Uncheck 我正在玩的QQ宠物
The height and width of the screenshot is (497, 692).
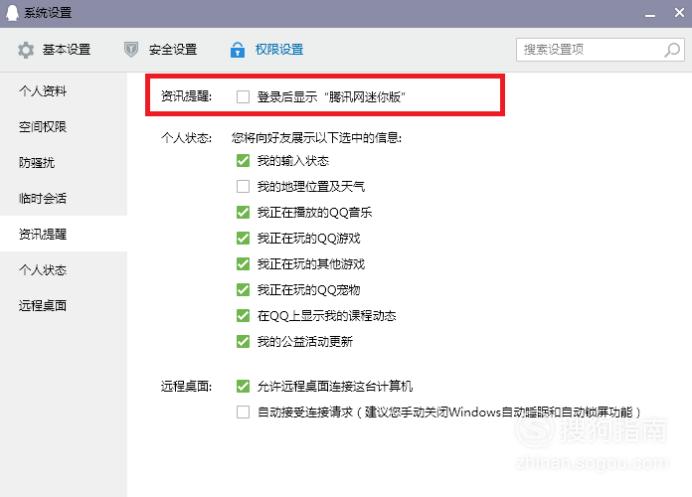pyautogui.click(x=243, y=290)
